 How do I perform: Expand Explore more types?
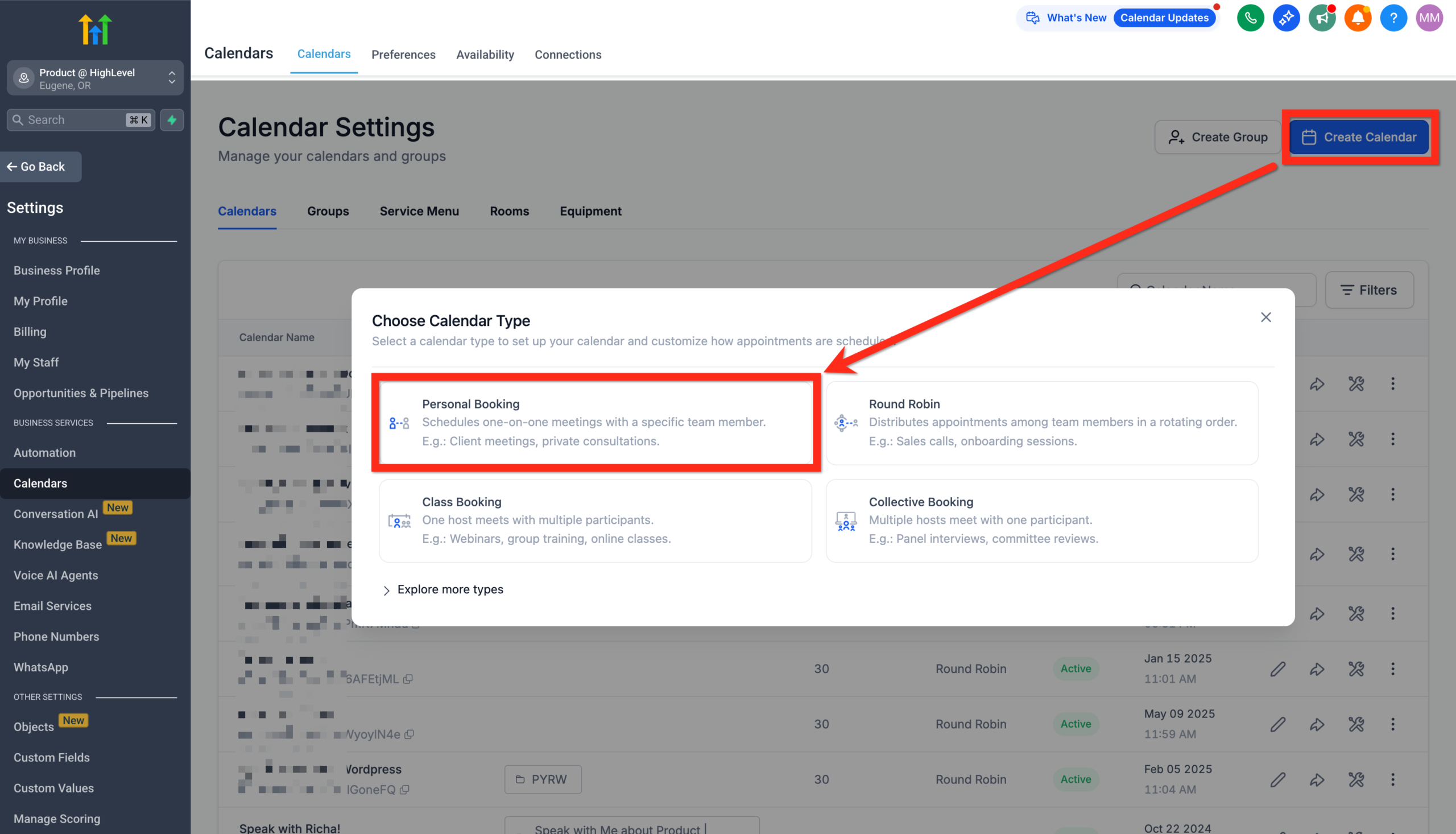pyautogui.click(x=450, y=589)
